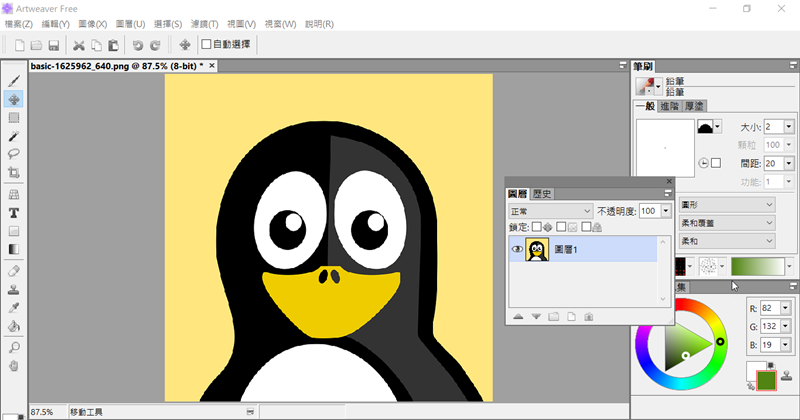Viewport: 800px width, 420px height.
Task: Enable the 自動選擇 checkbox
Action: [207, 44]
